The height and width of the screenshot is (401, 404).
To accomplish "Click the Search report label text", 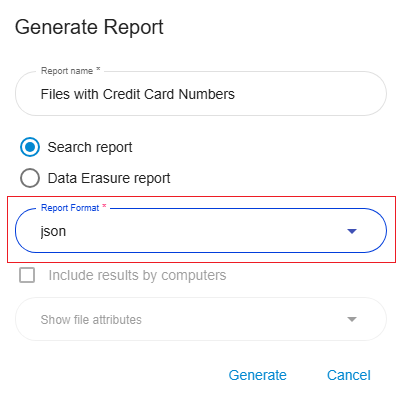I will 90,147.
